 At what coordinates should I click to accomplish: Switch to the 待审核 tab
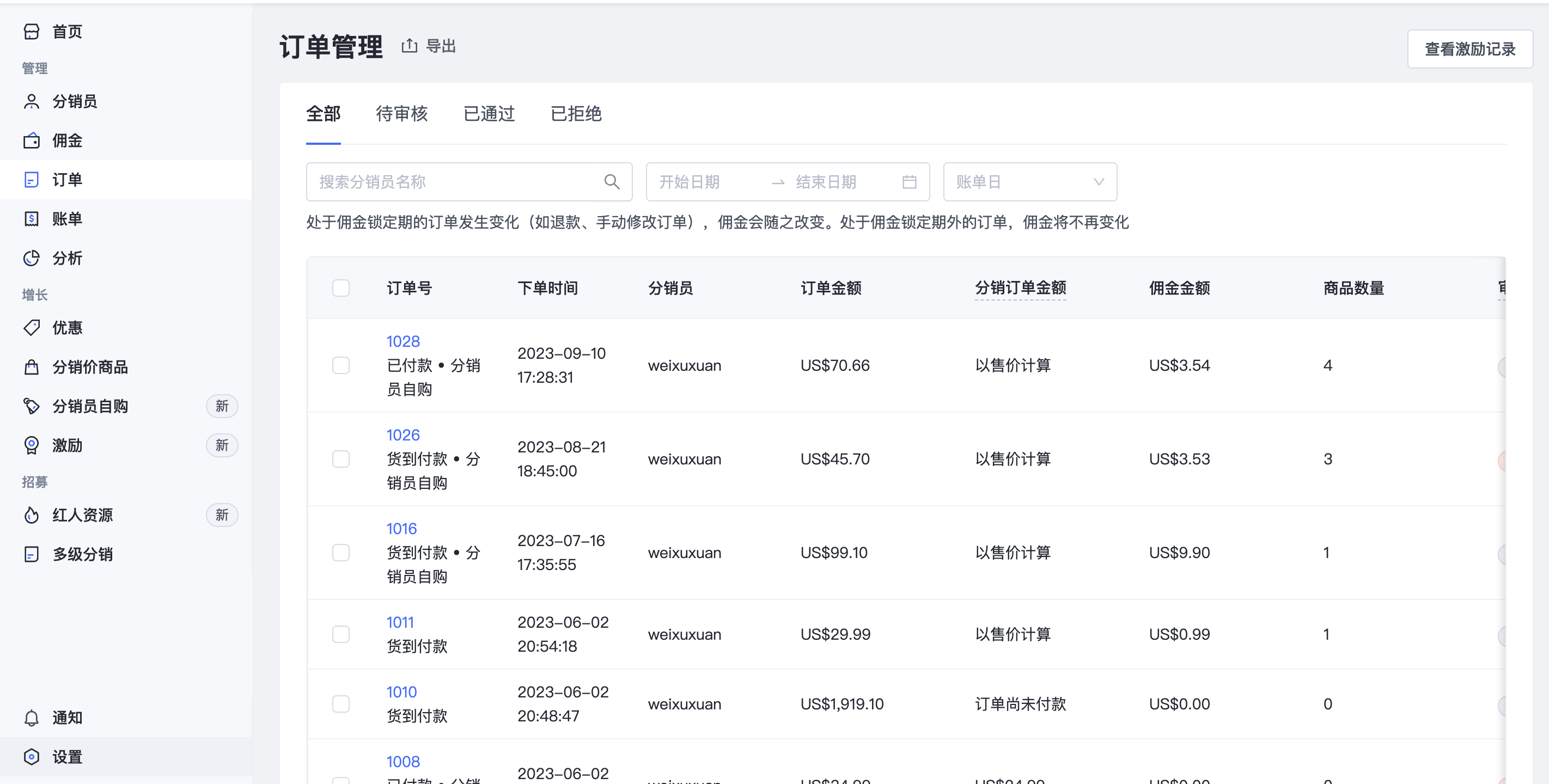click(401, 114)
